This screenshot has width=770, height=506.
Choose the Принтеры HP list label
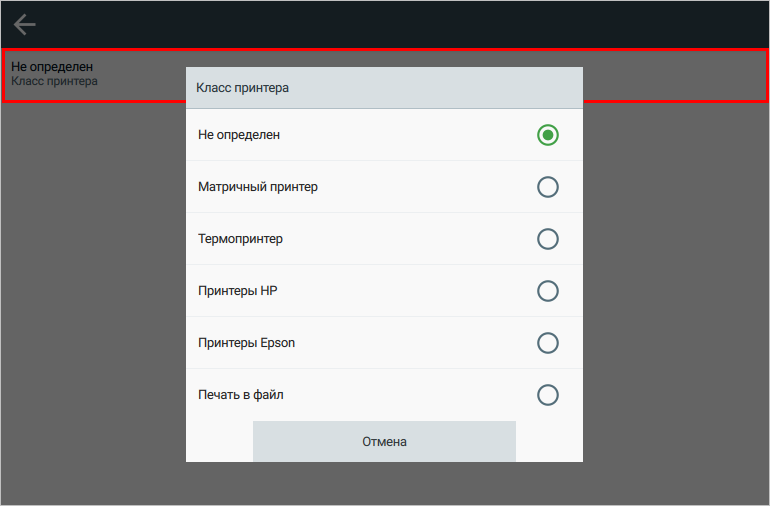tap(238, 291)
